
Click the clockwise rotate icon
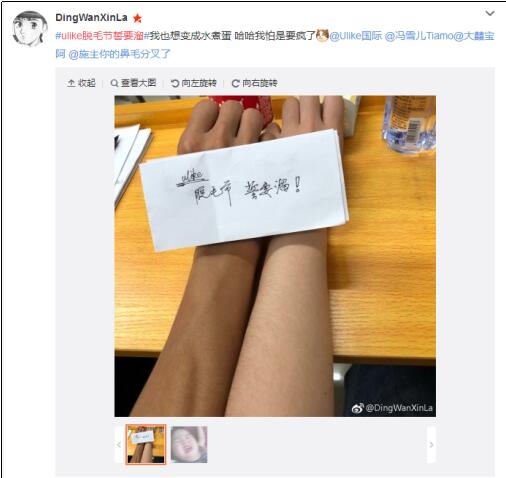click(236, 83)
